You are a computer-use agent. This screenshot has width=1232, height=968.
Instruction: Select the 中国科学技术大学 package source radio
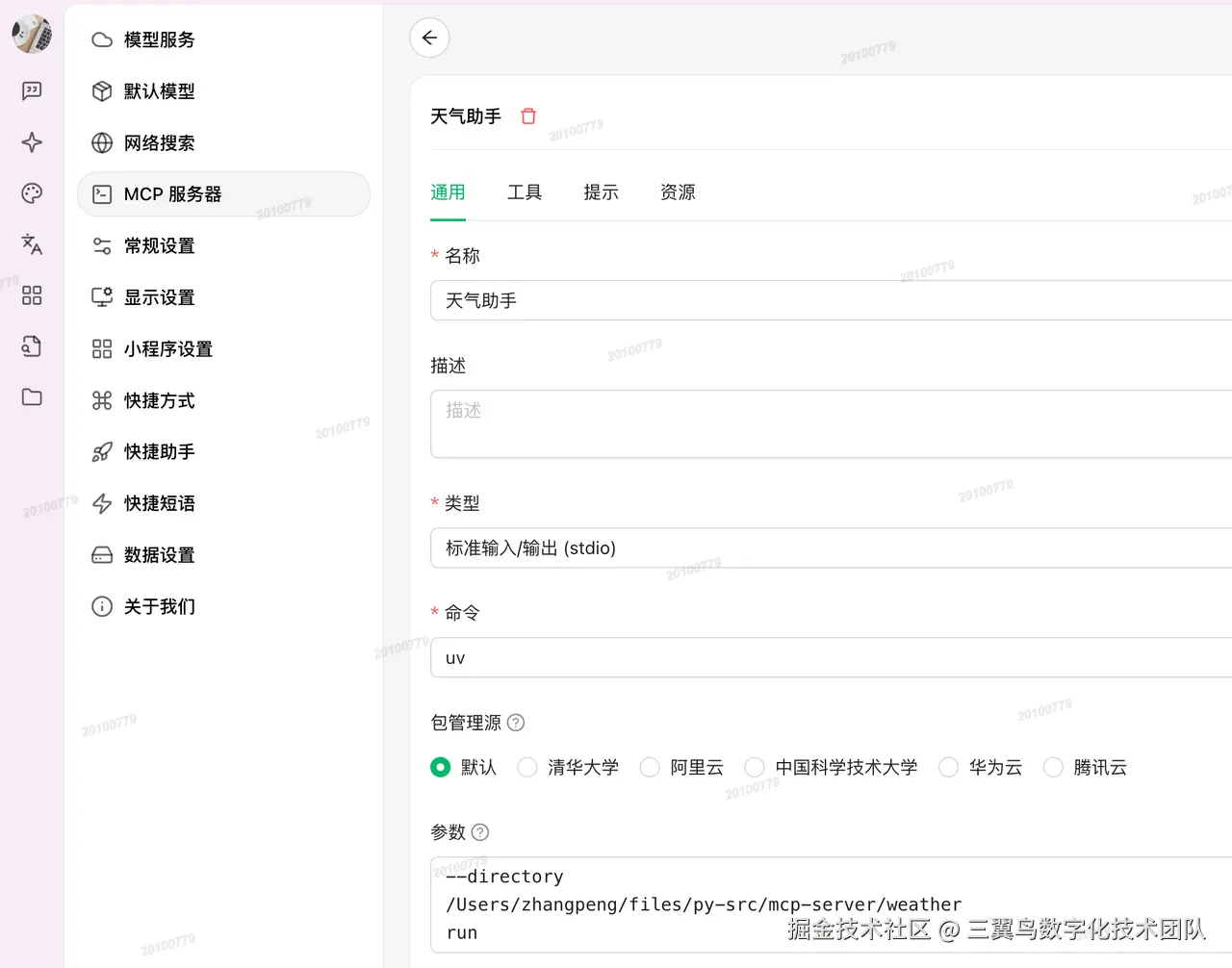pos(756,767)
